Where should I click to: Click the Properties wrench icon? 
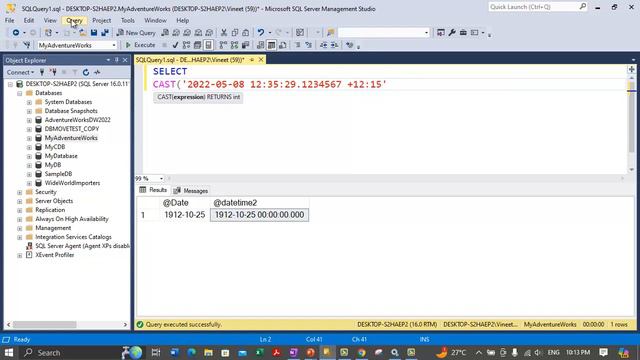pos(452,33)
